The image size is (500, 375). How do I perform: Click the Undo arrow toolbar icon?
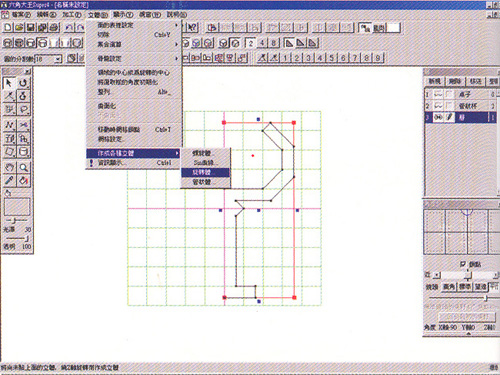coord(69,27)
